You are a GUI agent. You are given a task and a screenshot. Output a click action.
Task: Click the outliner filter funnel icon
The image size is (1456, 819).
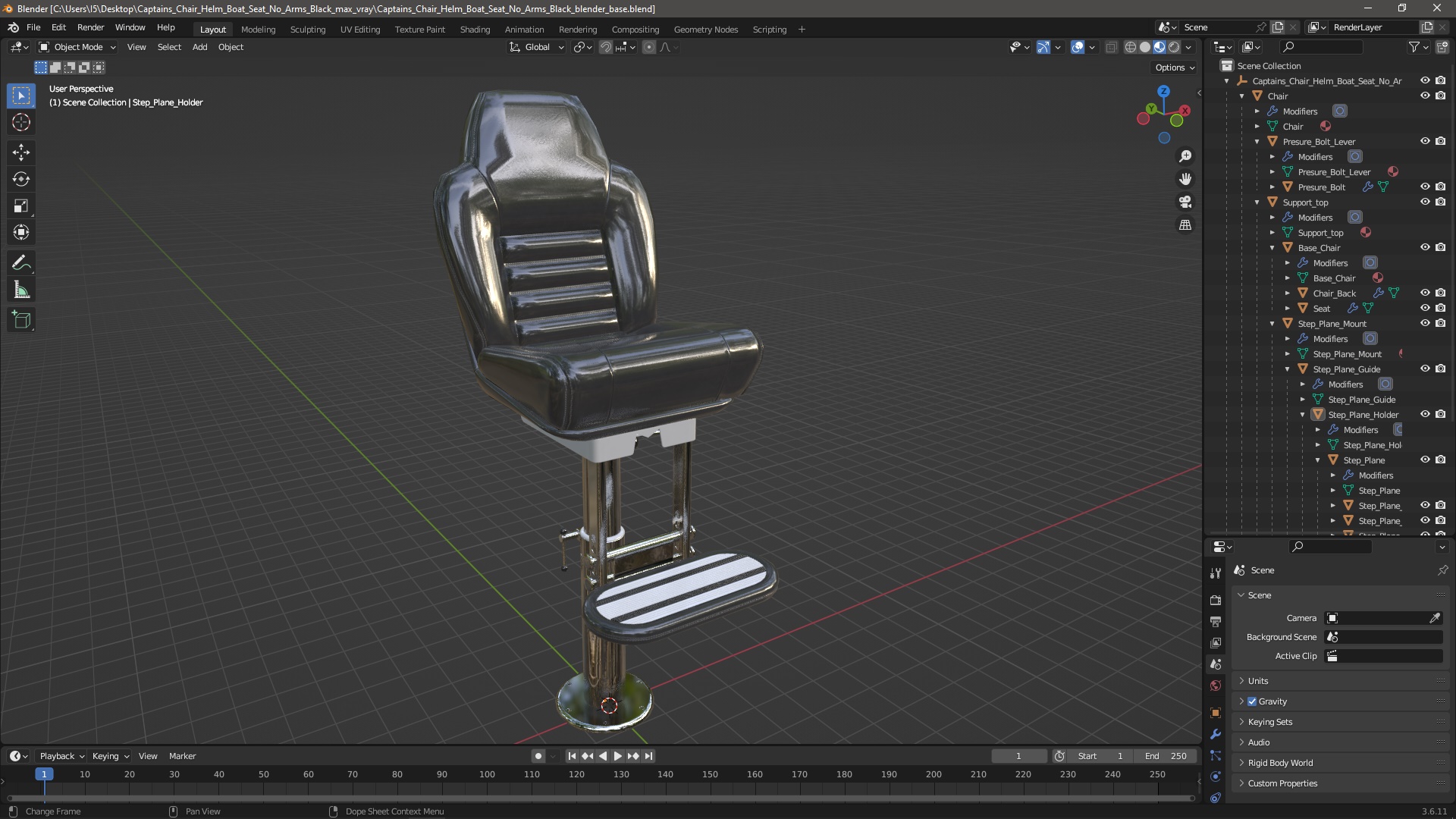(x=1414, y=47)
